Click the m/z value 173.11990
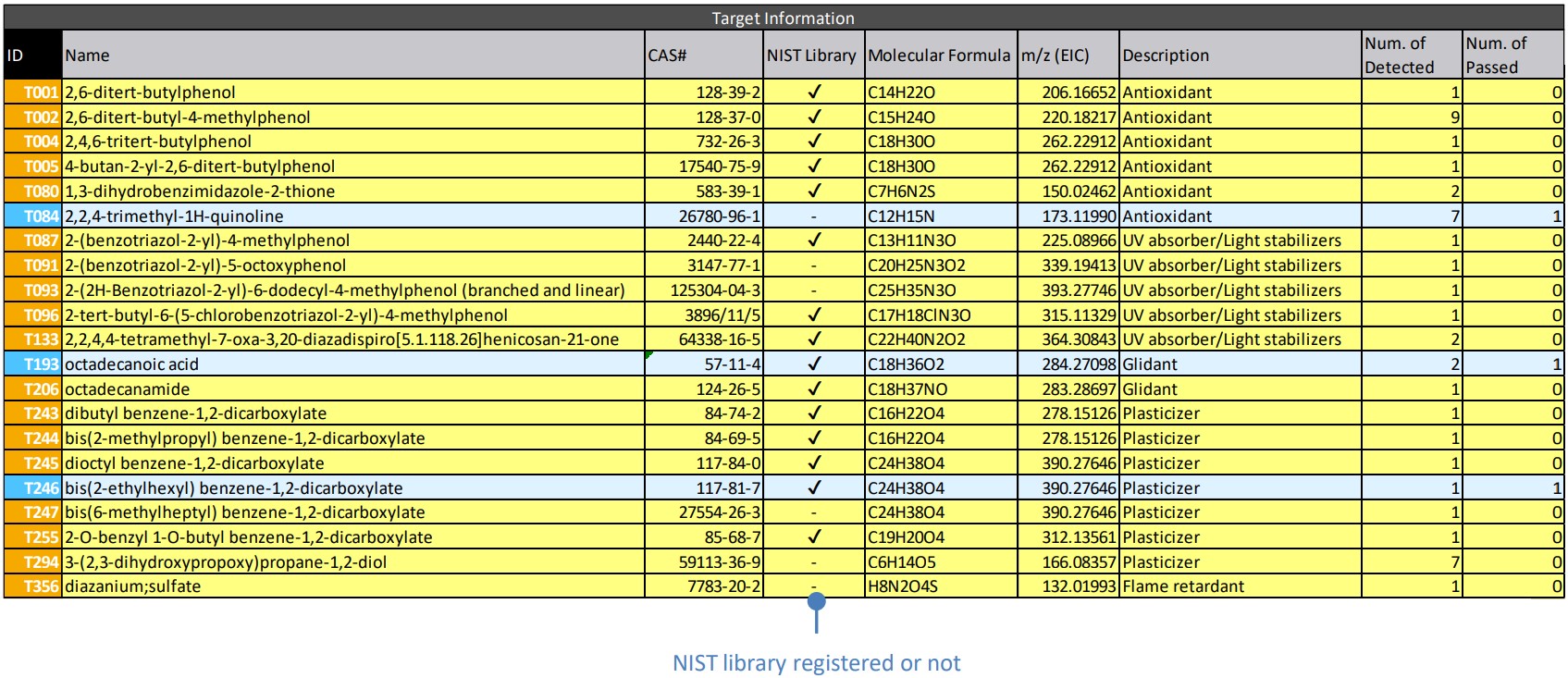Image resolution: width=1568 pixels, height=678 pixels. (1079, 216)
